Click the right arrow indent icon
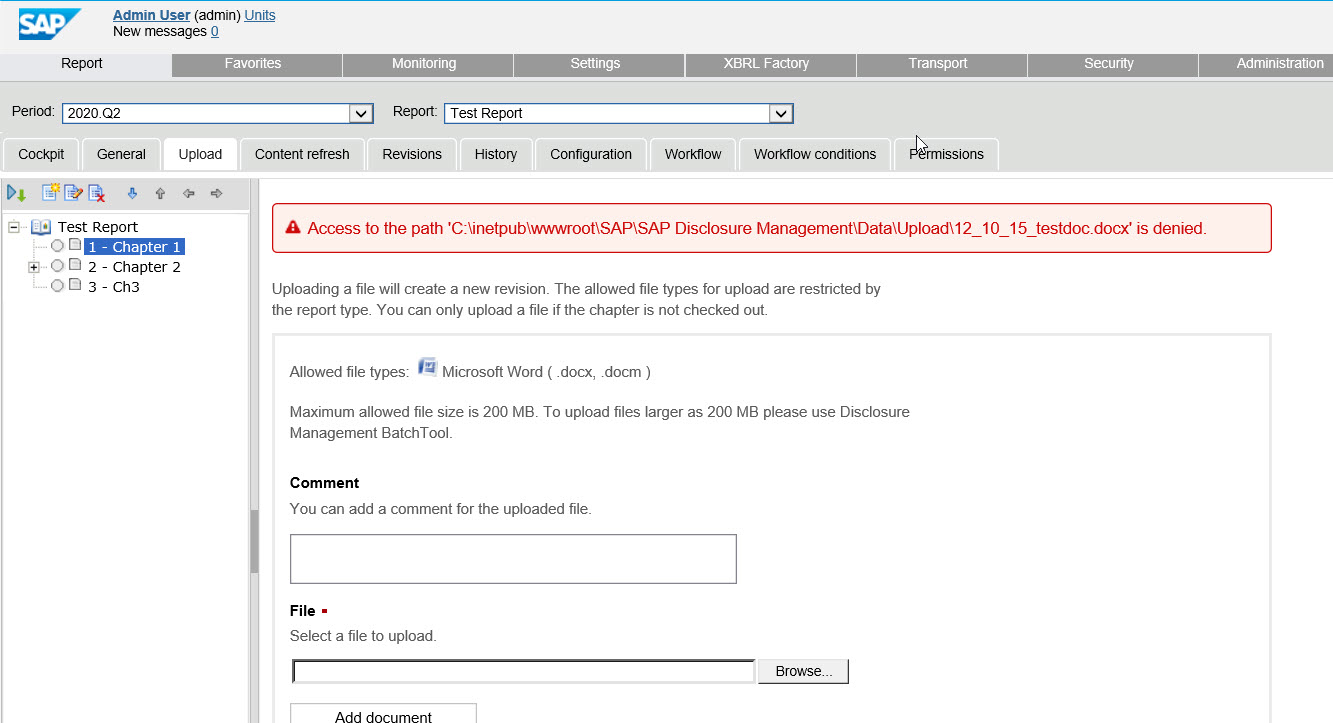The height and width of the screenshot is (723, 1333). point(216,193)
